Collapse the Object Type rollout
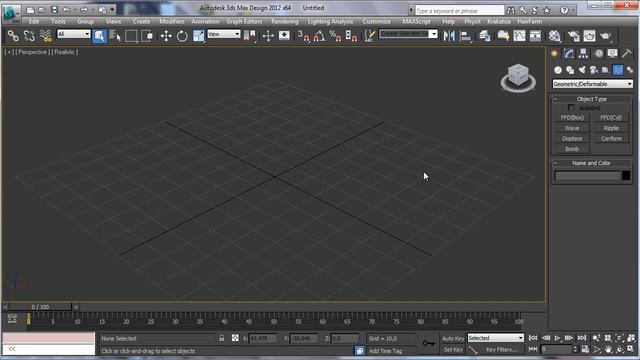 (x=591, y=99)
